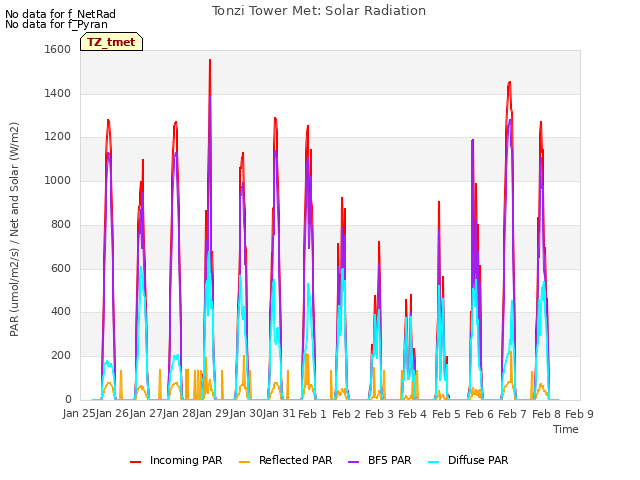
Task: Click the Jan 27 x-axis date label
Action: (x=146, y=414)
